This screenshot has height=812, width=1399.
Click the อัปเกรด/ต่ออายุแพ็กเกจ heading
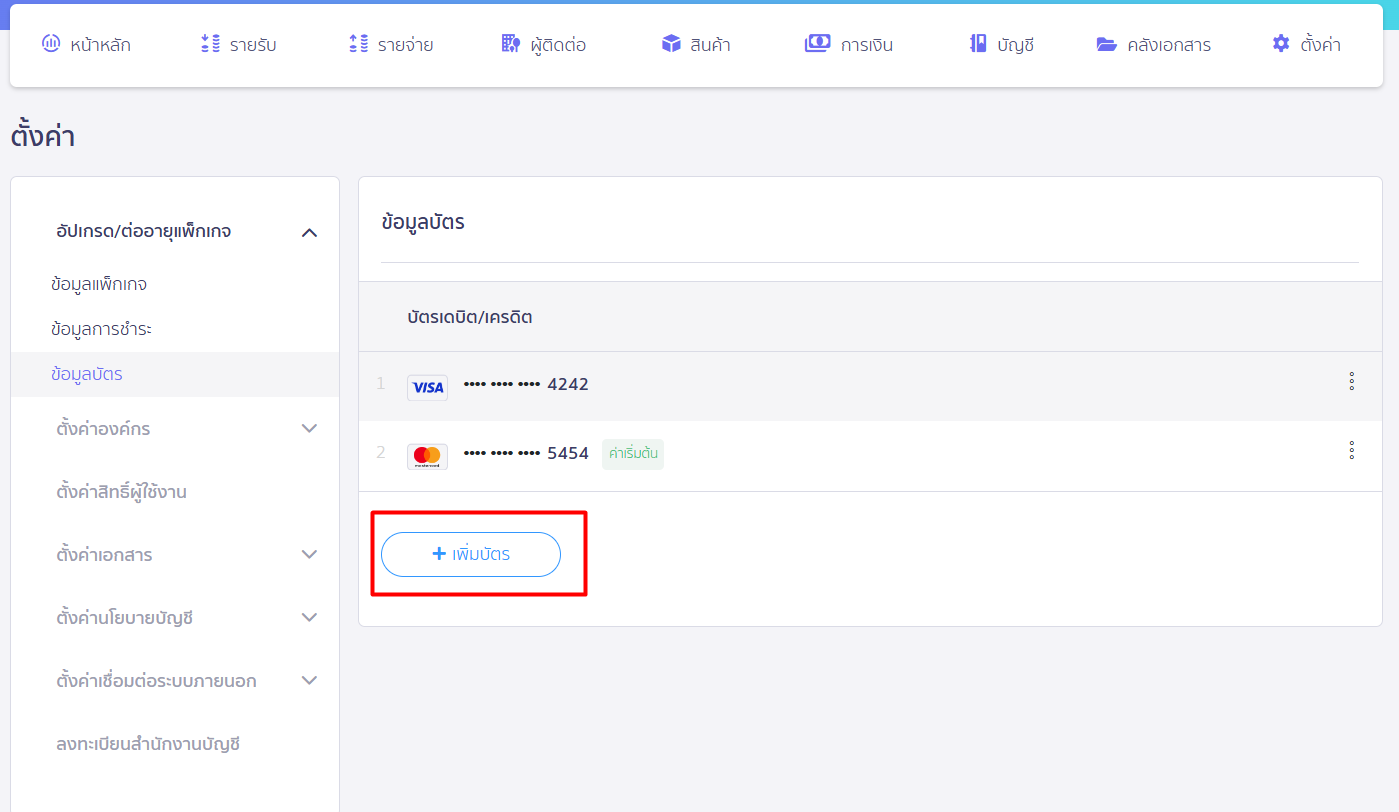tap(144, 231)
